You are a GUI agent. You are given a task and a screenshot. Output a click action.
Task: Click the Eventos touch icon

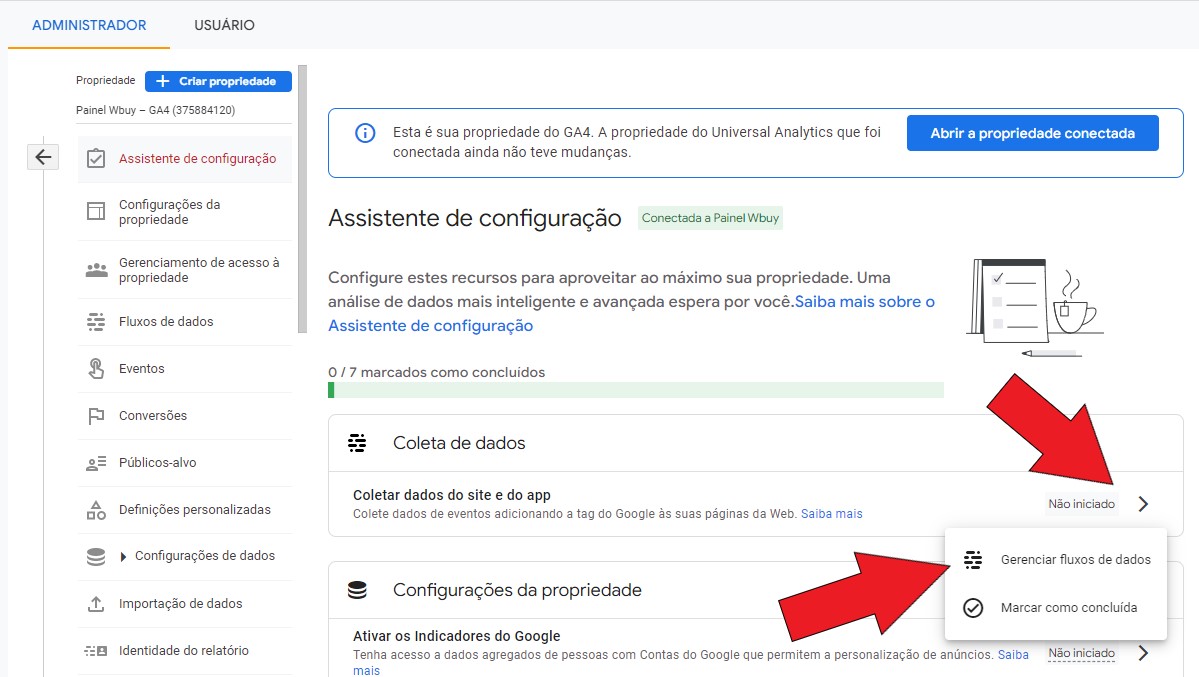[96, 369]
